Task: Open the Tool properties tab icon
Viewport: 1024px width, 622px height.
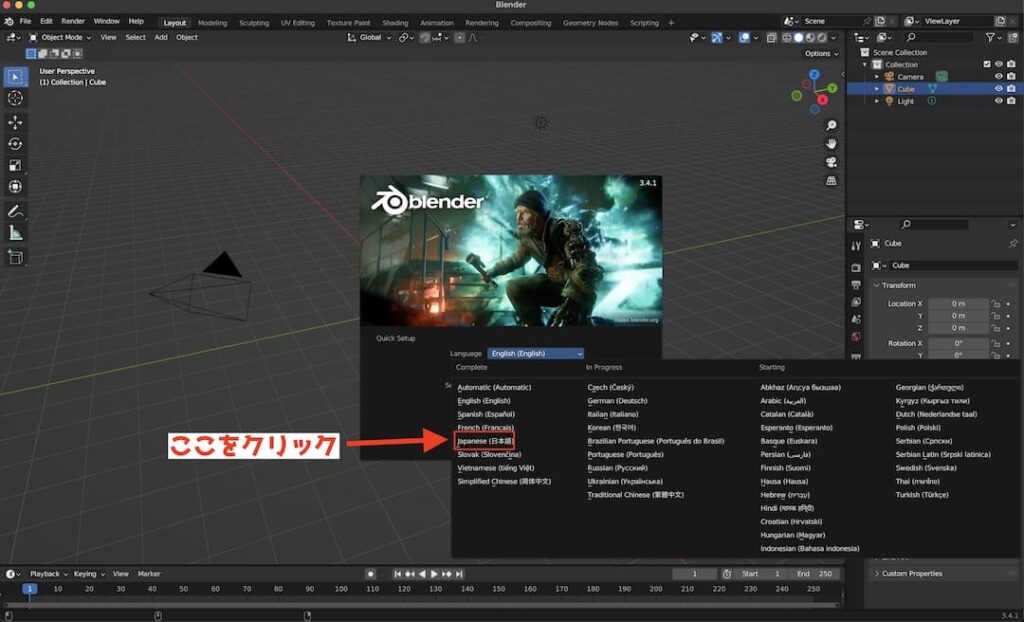Action: [856, 246]
